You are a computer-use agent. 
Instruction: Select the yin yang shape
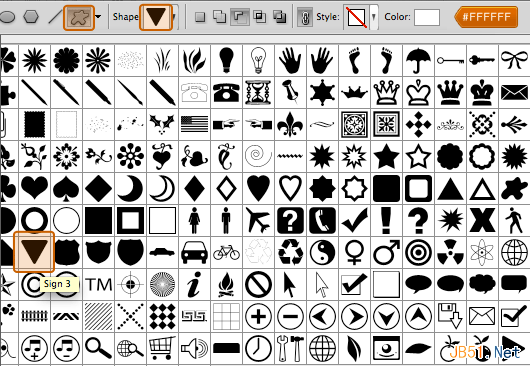[322, 252]
